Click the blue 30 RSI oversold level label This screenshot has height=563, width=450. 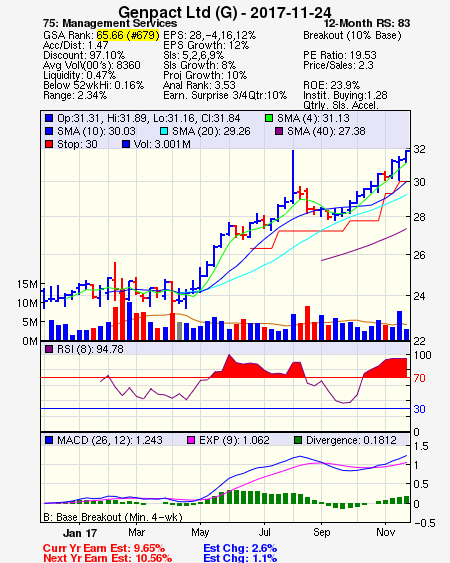coord(419,409)
